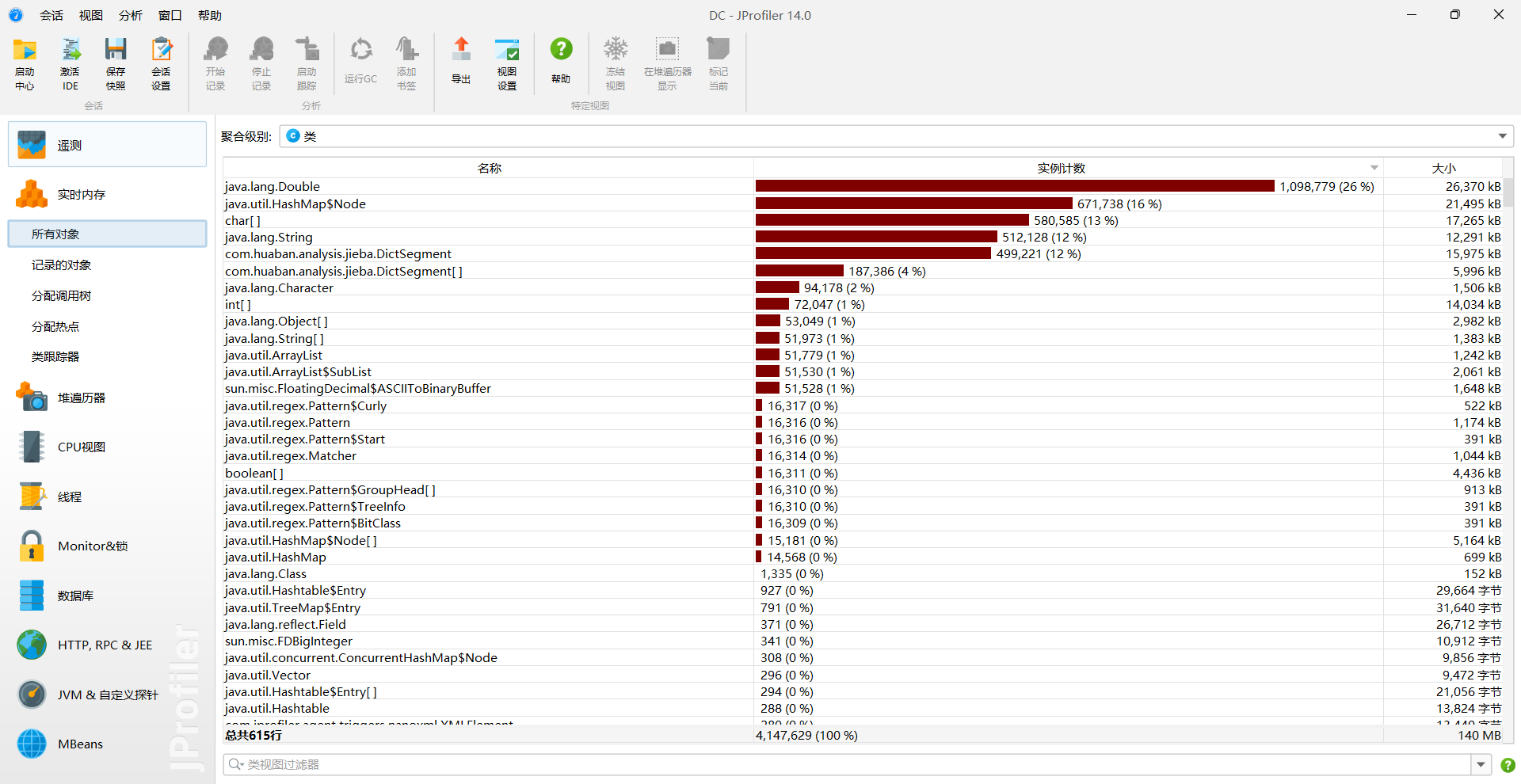Select the com.huaban.analysis.jieba.DictSegment row
The width and height of the screenshot is (1521, 784).
pyautogui.click(x=863, y=254)
